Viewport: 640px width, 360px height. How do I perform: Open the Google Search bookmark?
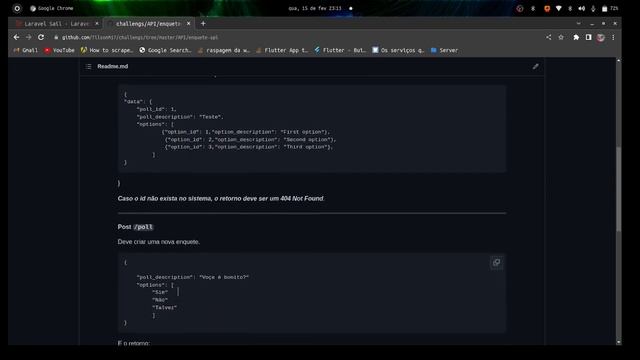[x=165, y=50]
